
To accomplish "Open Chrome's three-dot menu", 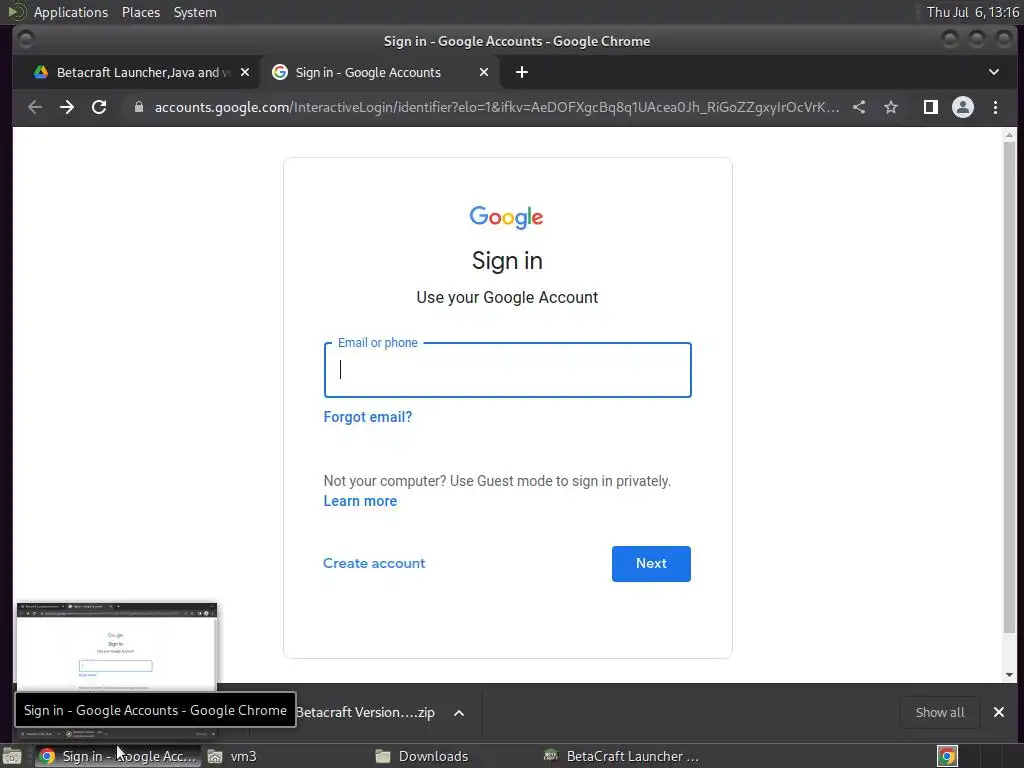I will coord(995,107).
